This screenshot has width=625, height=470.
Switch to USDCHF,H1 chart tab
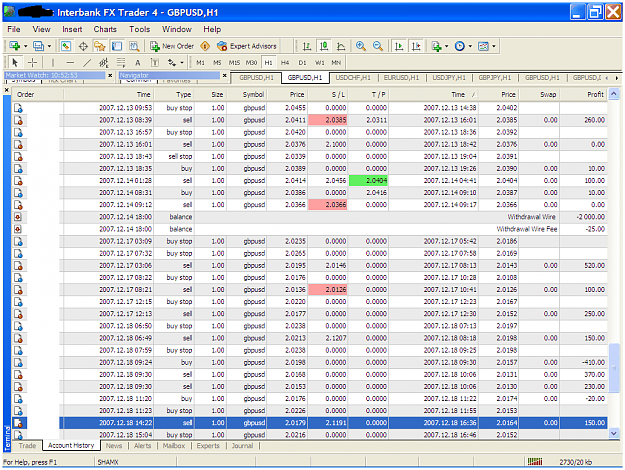(353, 77)
